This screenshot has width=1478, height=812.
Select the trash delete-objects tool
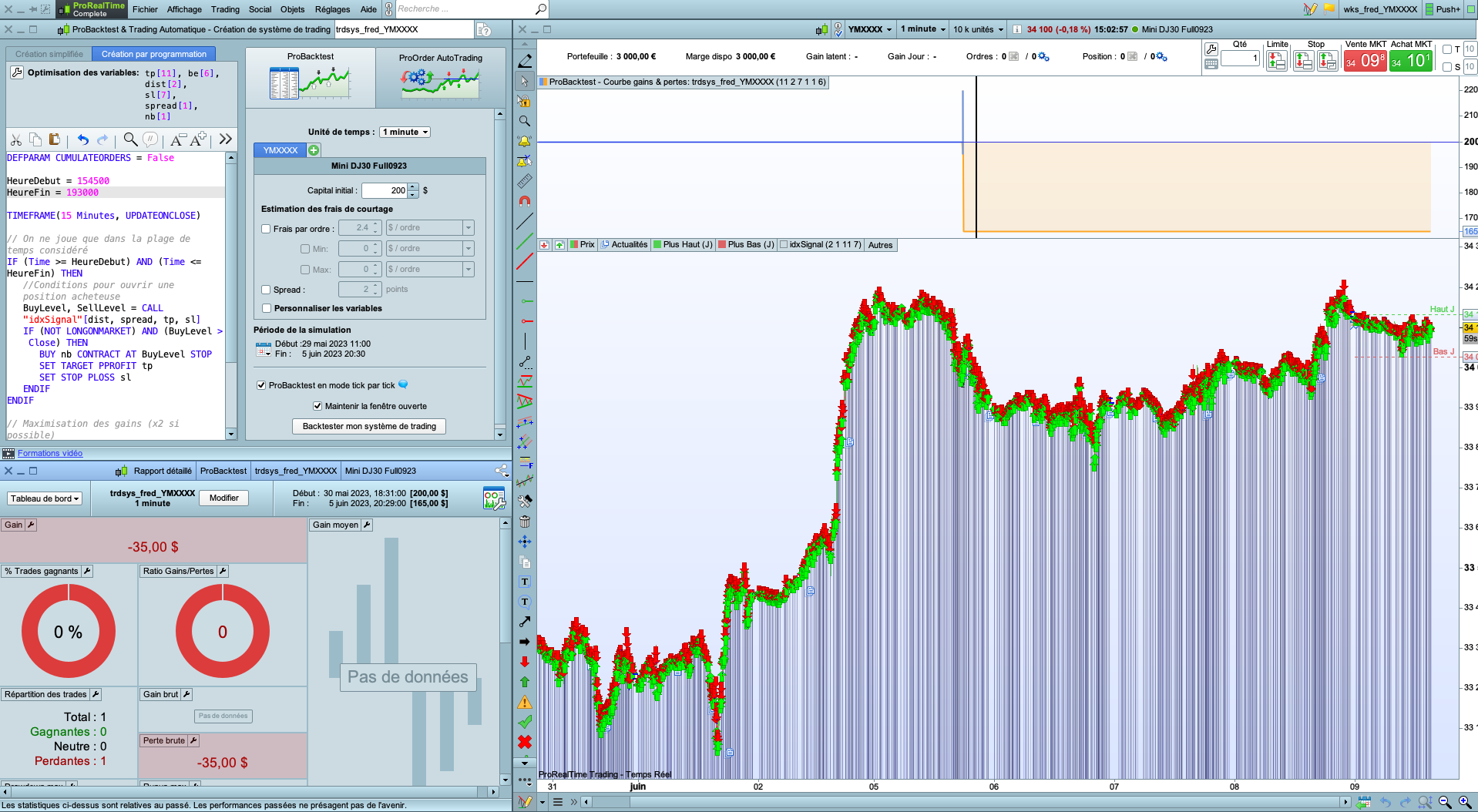point(525,522)
